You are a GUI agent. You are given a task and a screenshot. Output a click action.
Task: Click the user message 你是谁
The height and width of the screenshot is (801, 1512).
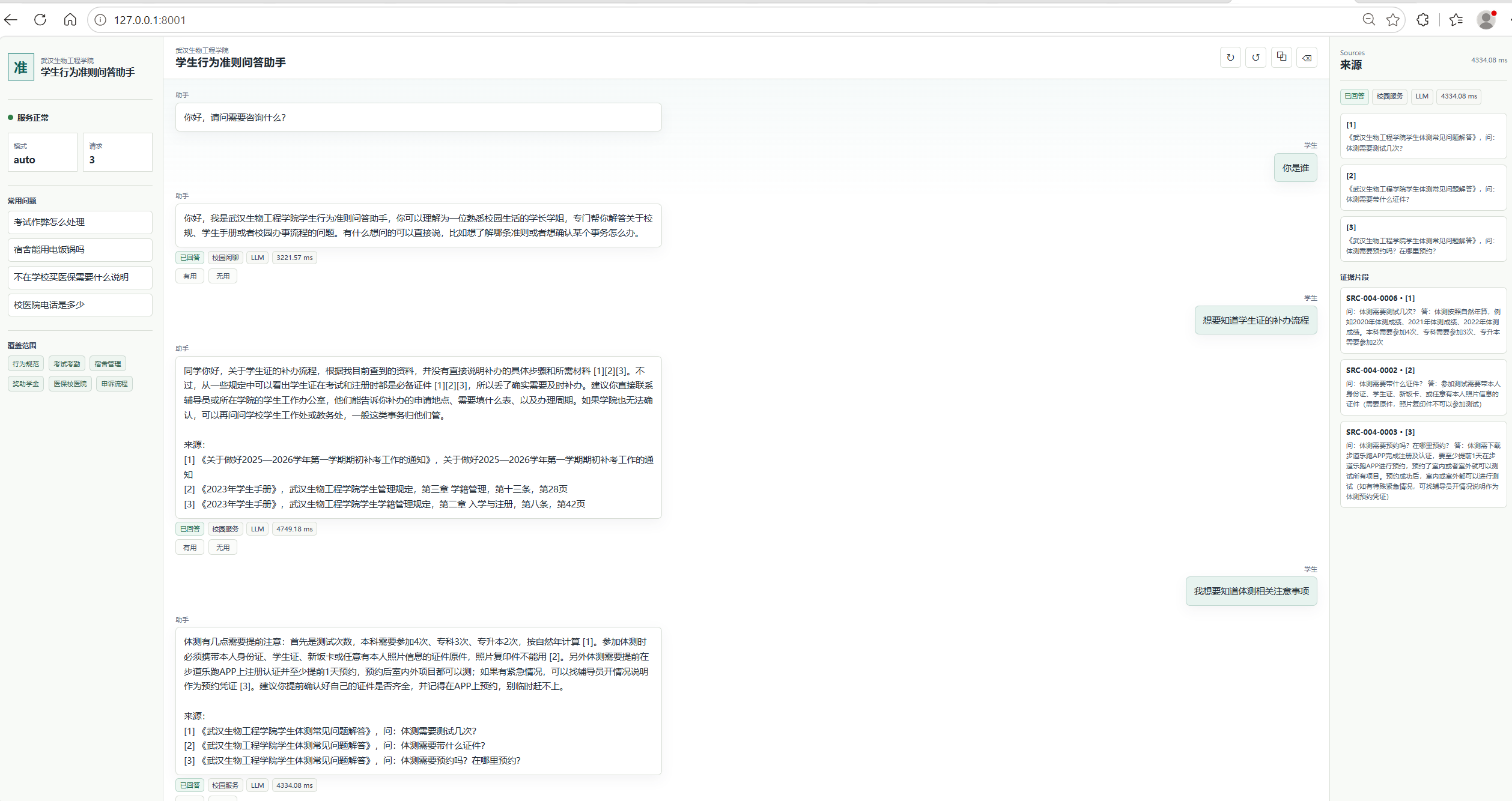[x=1295, y=168]
